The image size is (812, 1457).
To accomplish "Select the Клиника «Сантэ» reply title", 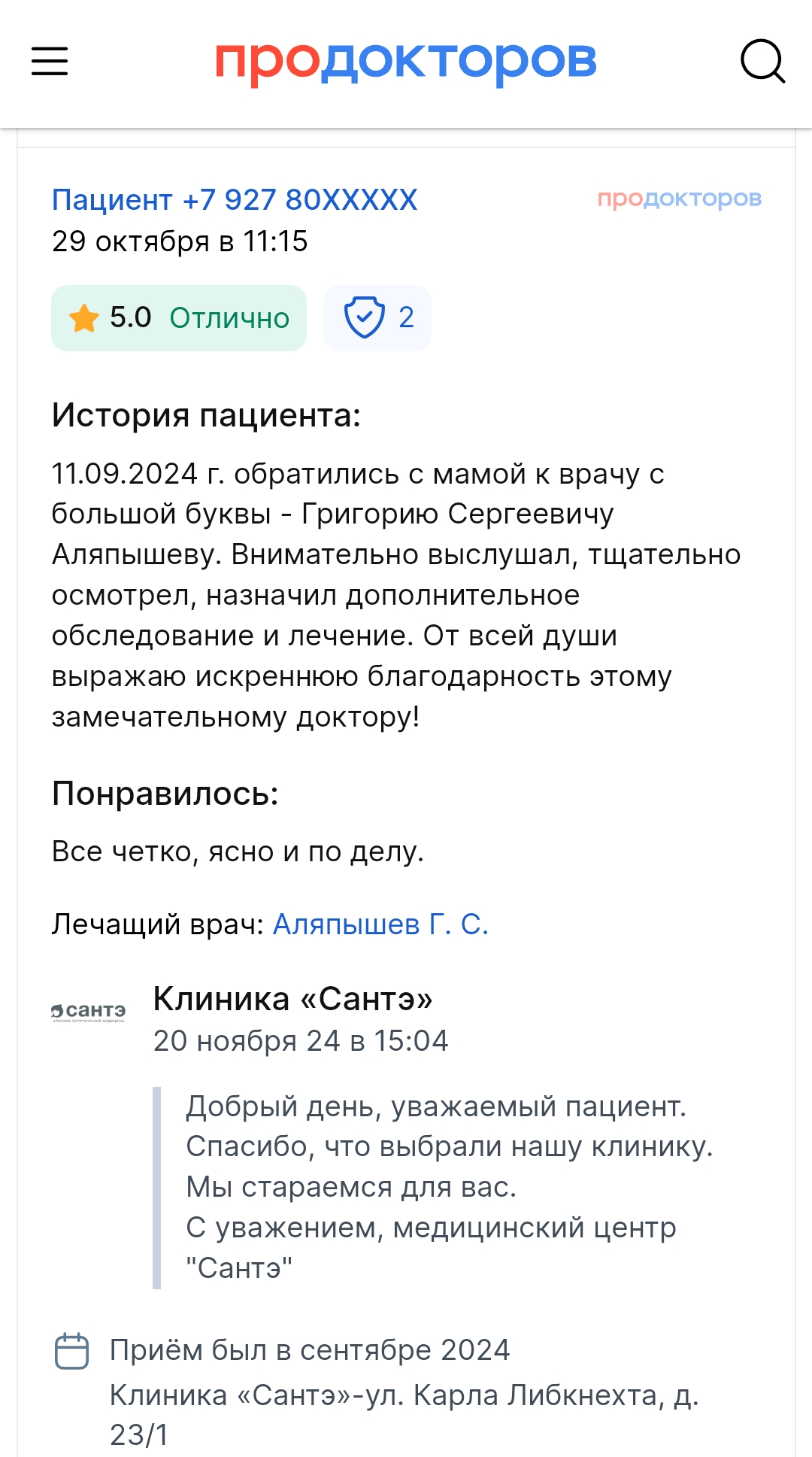I will 293,999.
